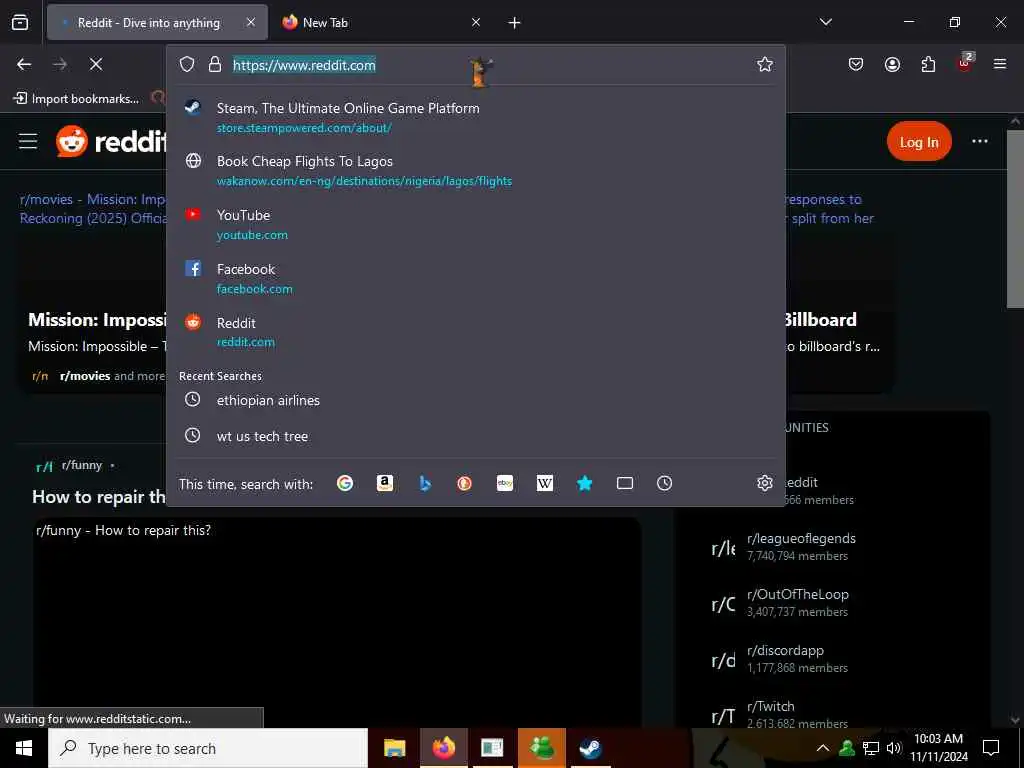Viewport: 1024px width, 768px height.
Task: Open site info padlock icon
Action: point(214,64)
